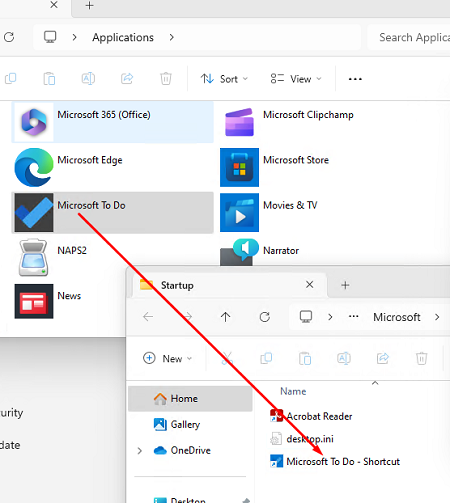Open the See more ellipsis menu in the Applications toolbar
Image resolution: width=450 pixels, height=503 pixels.
[x=355, y=79]
